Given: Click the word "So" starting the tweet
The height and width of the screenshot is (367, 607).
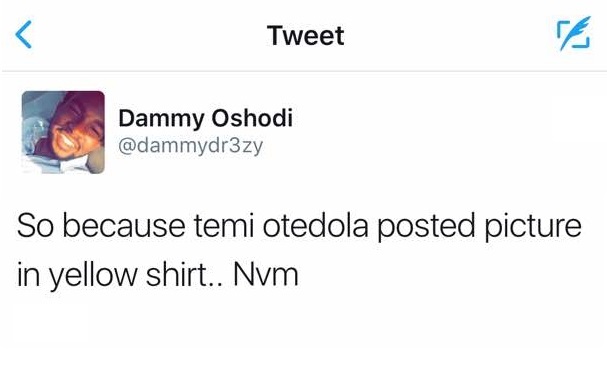Looking at the screenshot, I should tap(35, 226).
